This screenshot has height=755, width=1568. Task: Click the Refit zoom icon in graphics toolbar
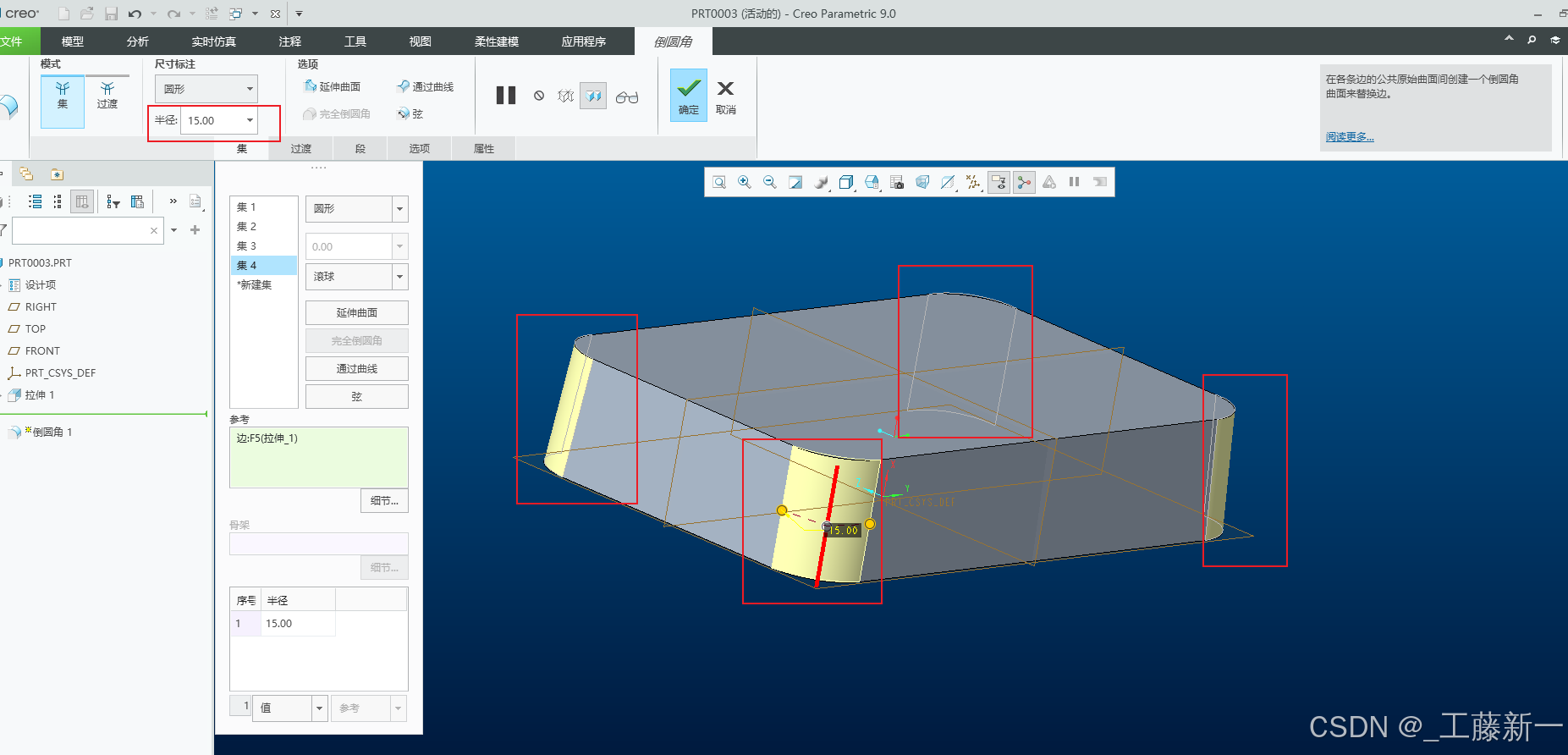(719, 182)
